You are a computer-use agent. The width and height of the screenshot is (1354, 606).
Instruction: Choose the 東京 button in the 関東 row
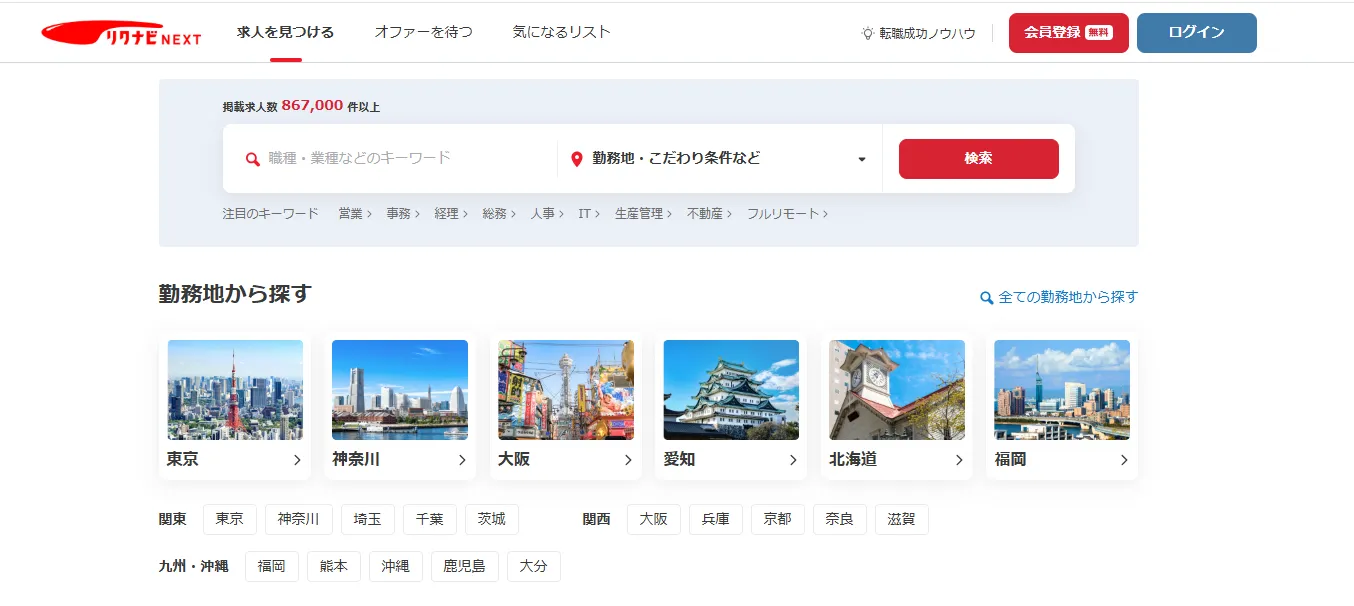tap(230, 519)
